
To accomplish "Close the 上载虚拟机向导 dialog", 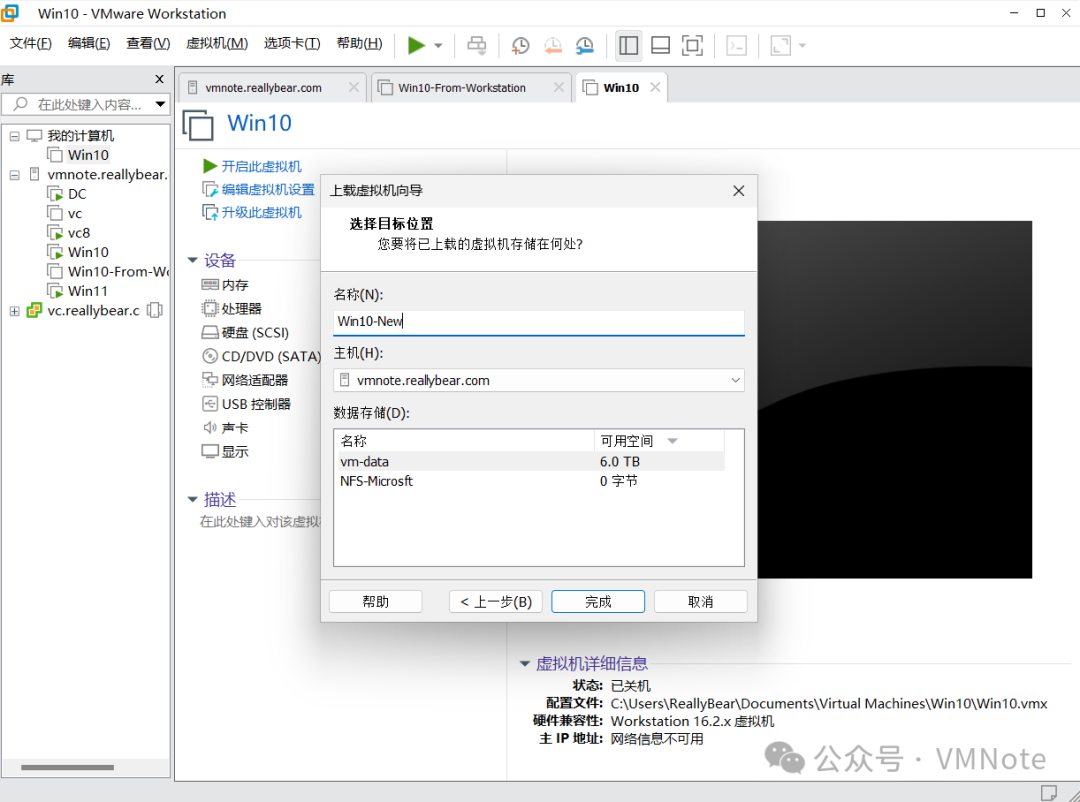I will [x=738, y=191].
